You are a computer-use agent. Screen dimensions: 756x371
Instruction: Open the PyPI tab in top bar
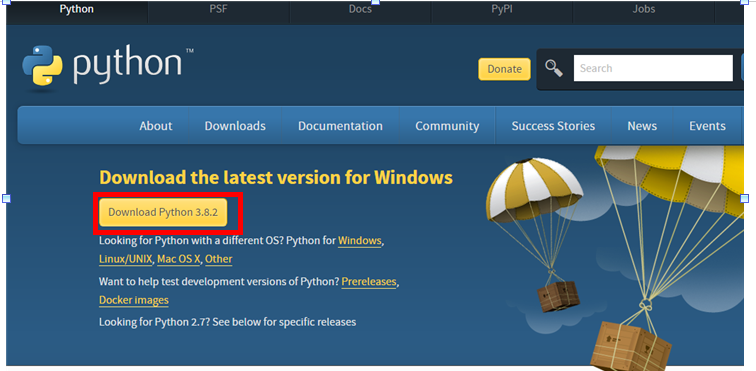point(502,9)
